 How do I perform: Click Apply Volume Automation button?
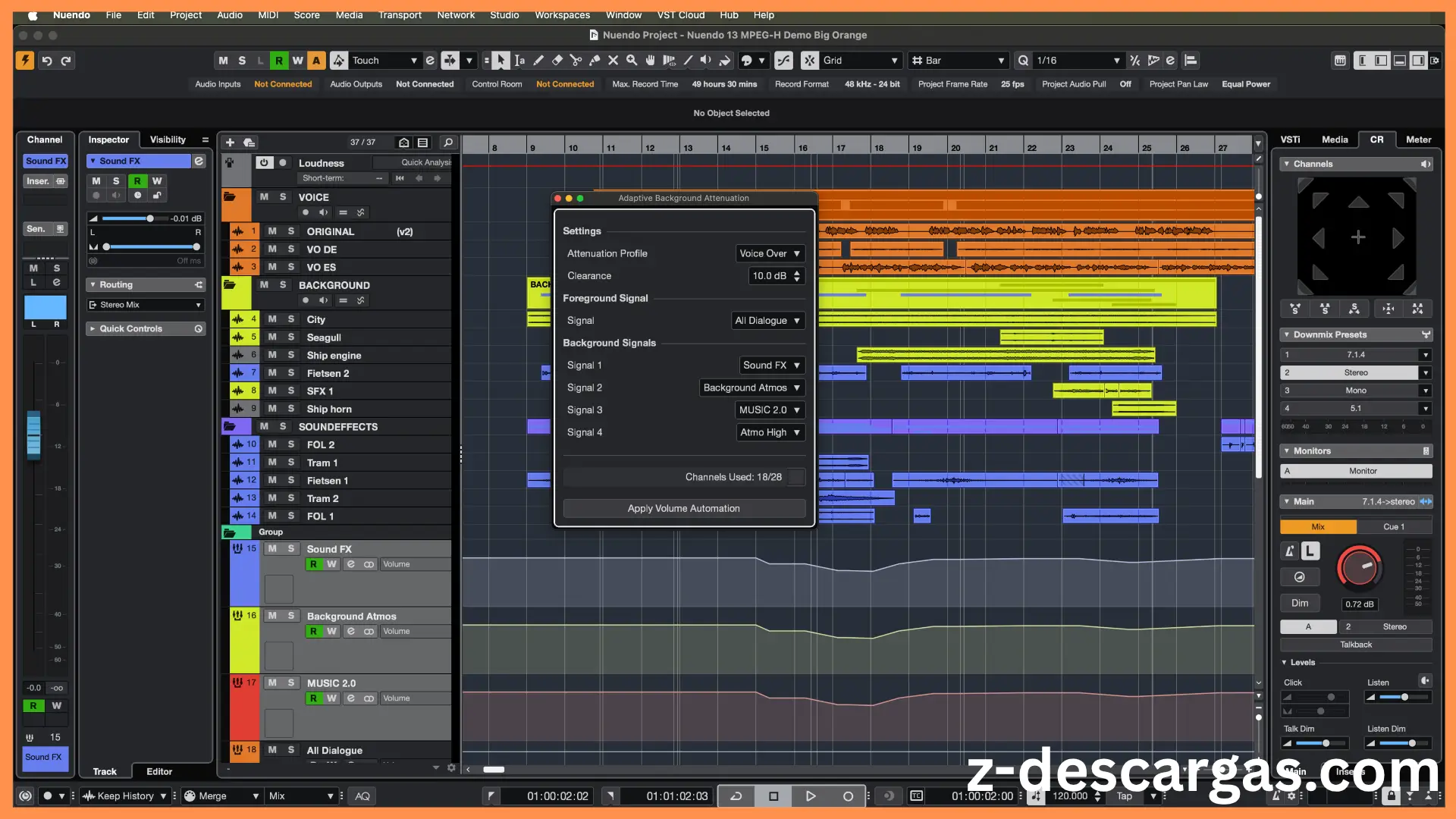pos(684,509)
